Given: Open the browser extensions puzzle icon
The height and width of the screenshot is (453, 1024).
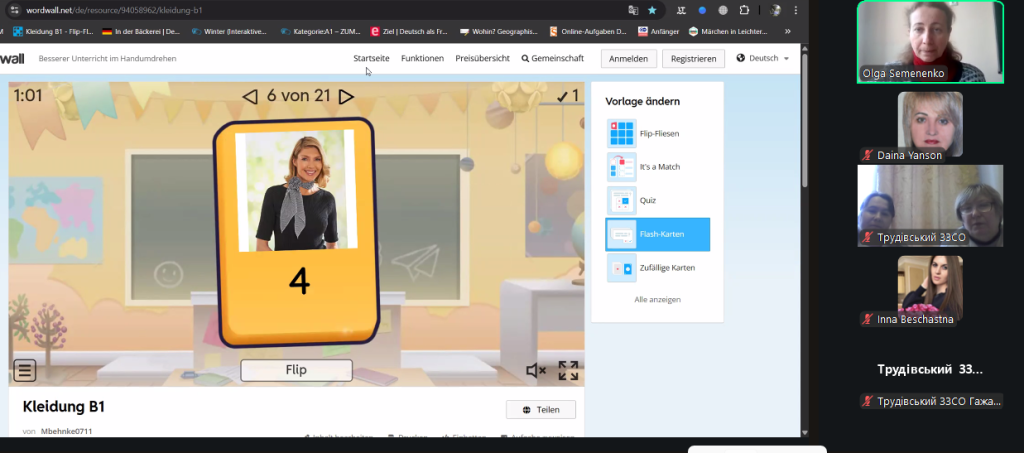Looking at the screenshot, I should click(x=744, y=9).
